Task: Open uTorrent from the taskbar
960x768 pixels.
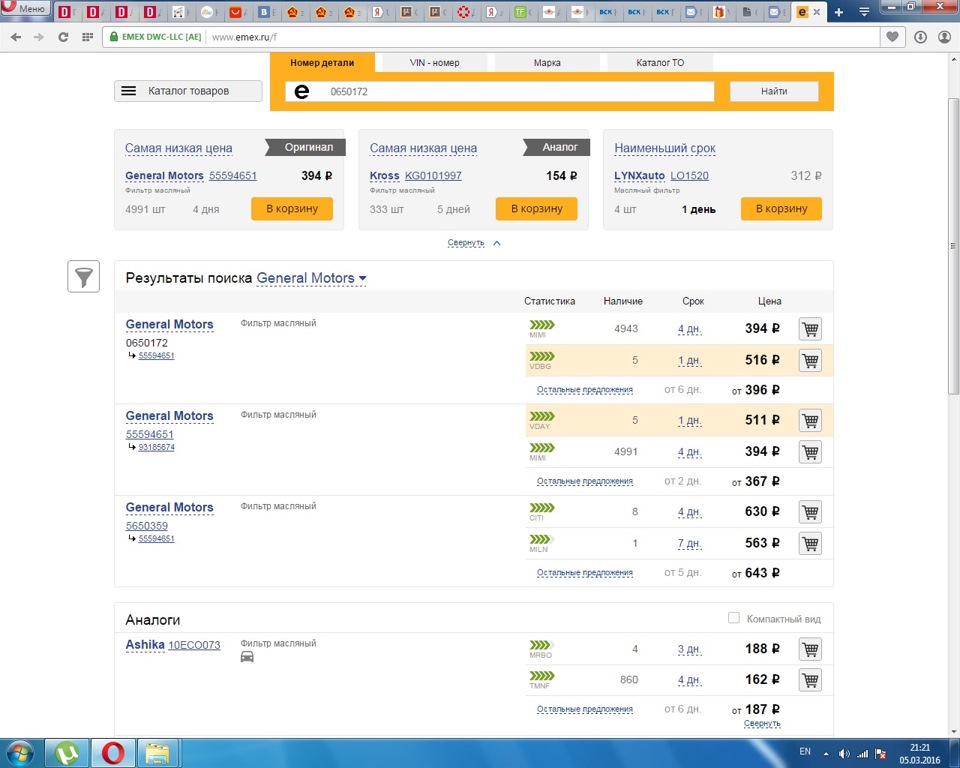Action: click(x=67, y=753)
